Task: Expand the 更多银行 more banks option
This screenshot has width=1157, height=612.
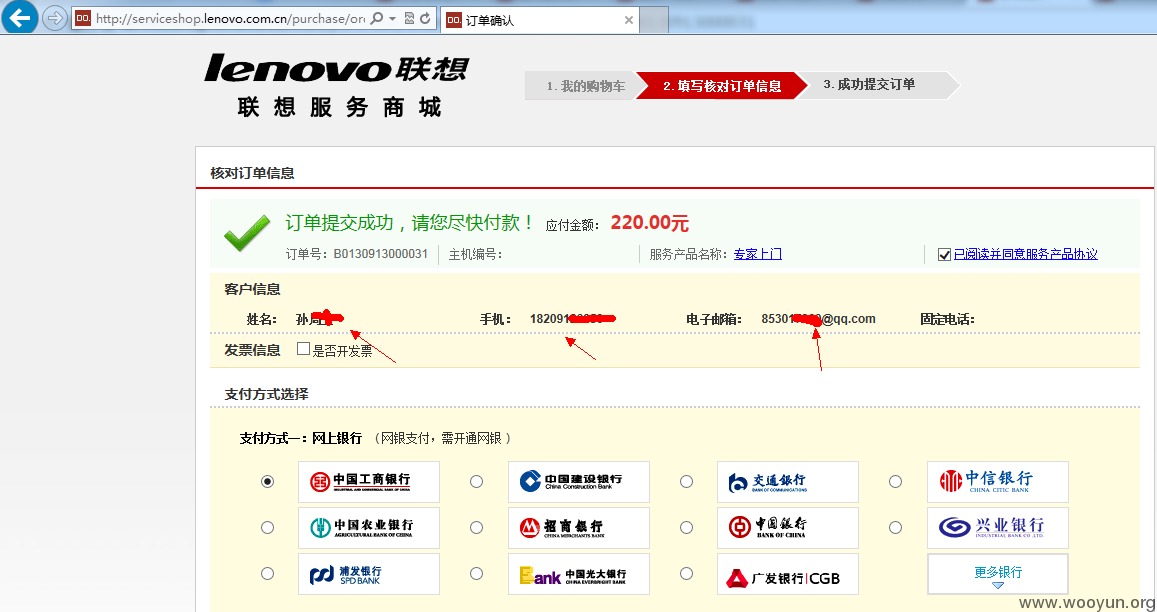Action: coord(998,574)
